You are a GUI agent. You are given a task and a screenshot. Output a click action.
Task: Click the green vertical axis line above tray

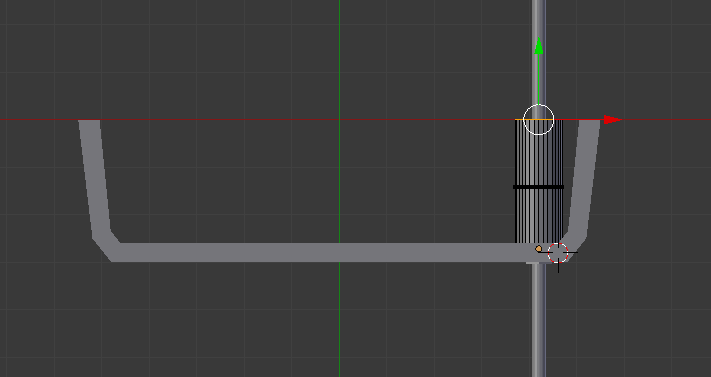pos(340,59)
